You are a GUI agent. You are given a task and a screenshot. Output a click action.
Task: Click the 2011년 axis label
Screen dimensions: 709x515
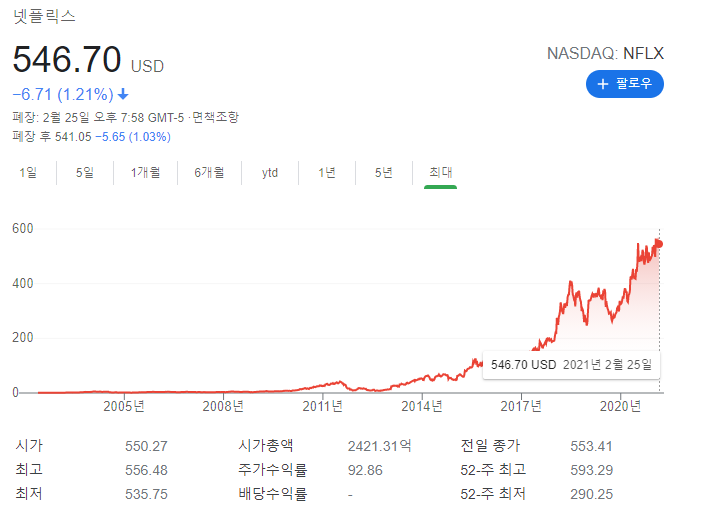[322, 406]
